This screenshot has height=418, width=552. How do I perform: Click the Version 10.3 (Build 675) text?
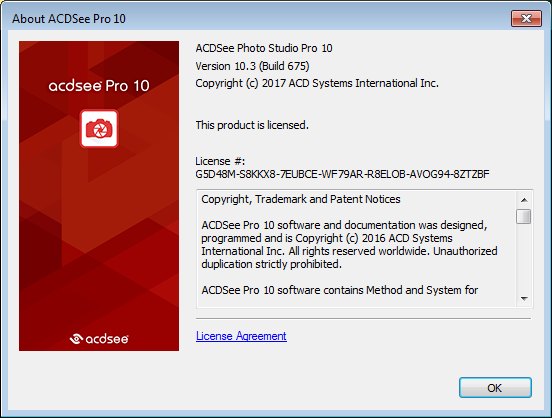coord(252,66)
